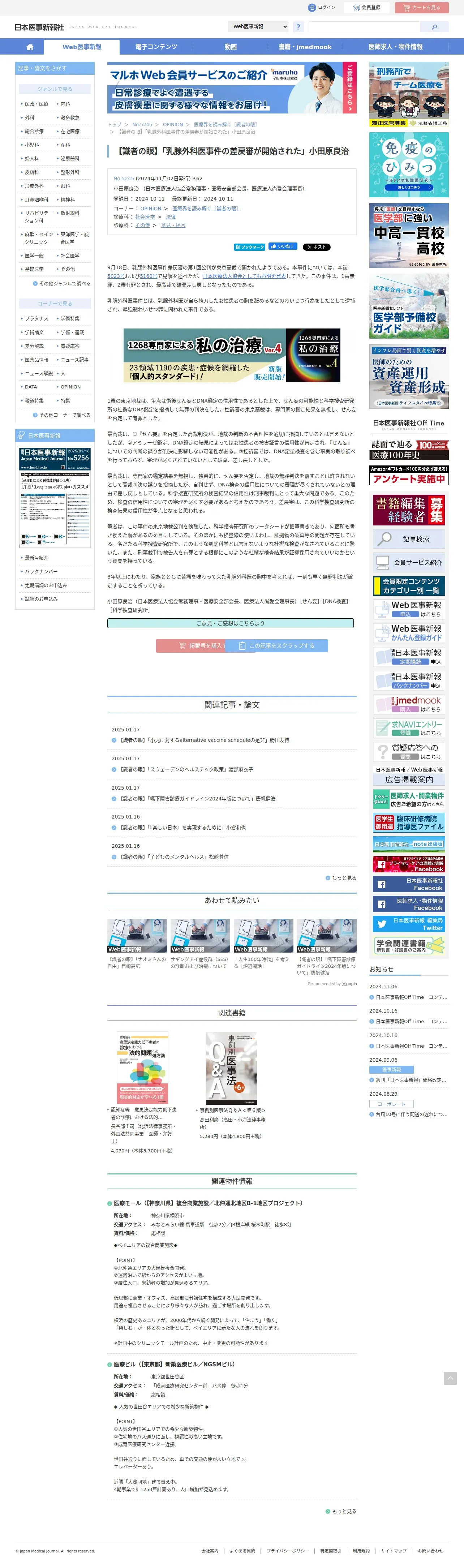Select the 医政・医療 genre in sidebar
Viewport: 464px width, 1568px height.
pos(36,104)
